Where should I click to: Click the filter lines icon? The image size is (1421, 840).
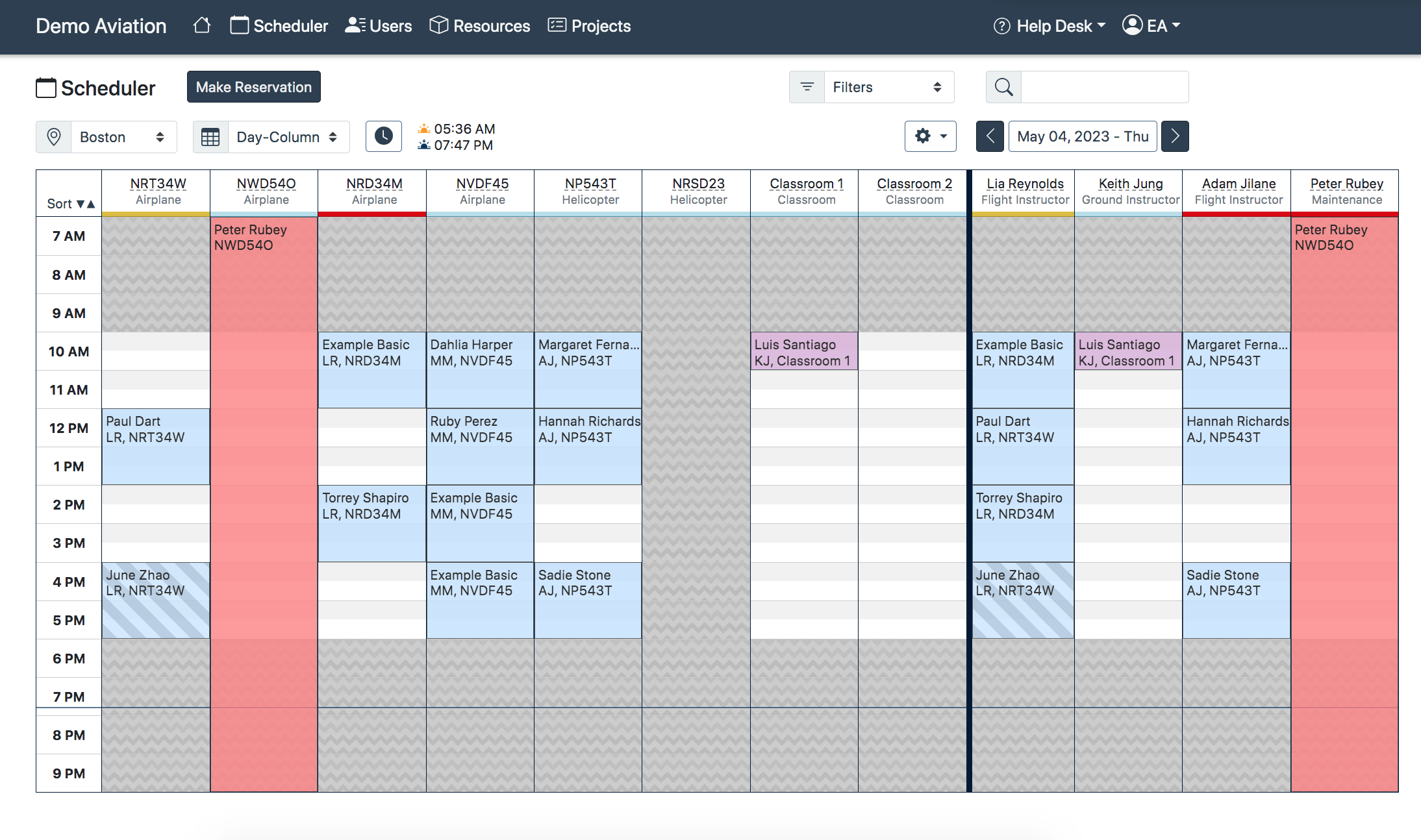[x=807, y=87]
